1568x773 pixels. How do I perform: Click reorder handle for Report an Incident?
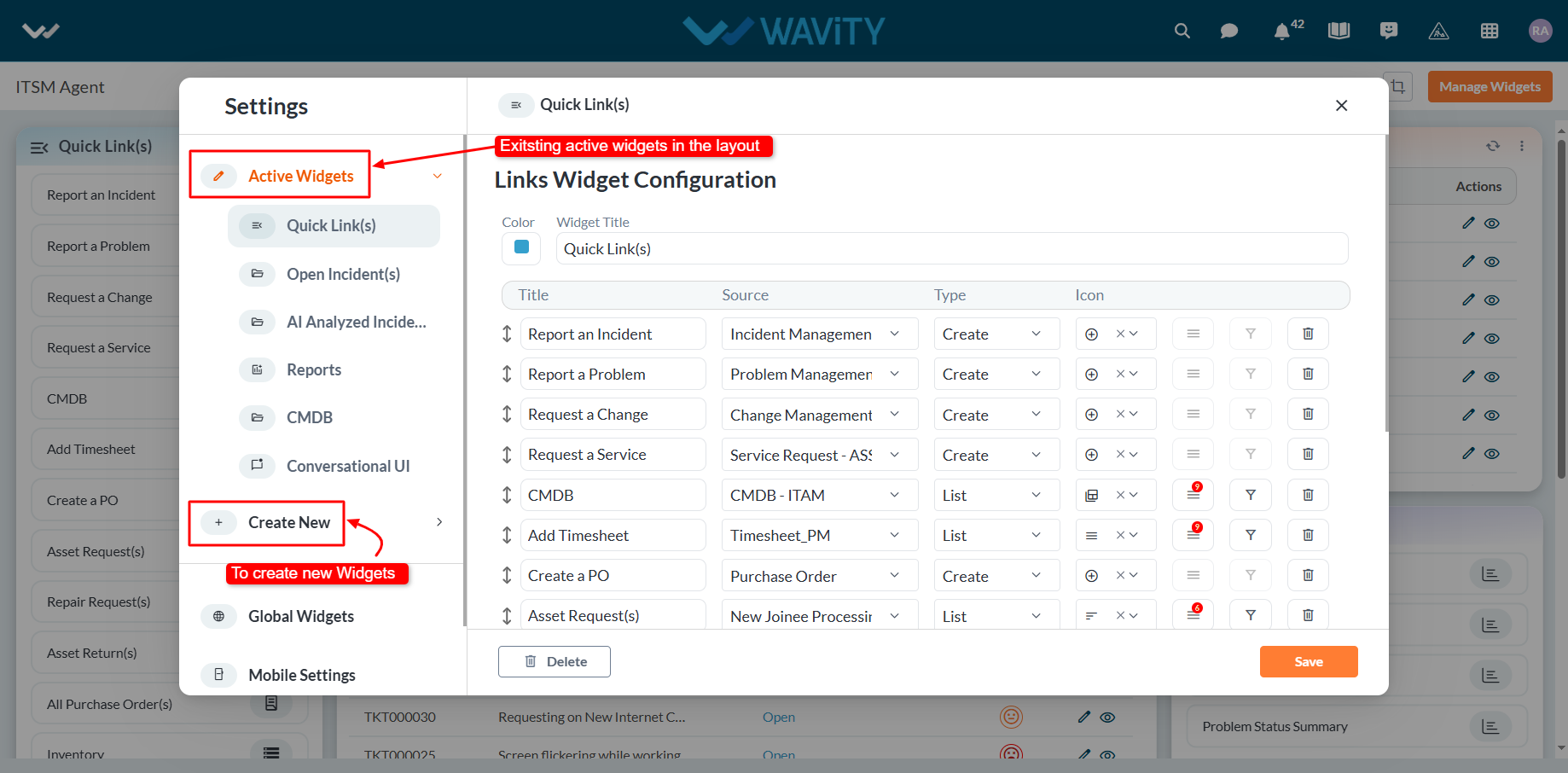[507, 334]
